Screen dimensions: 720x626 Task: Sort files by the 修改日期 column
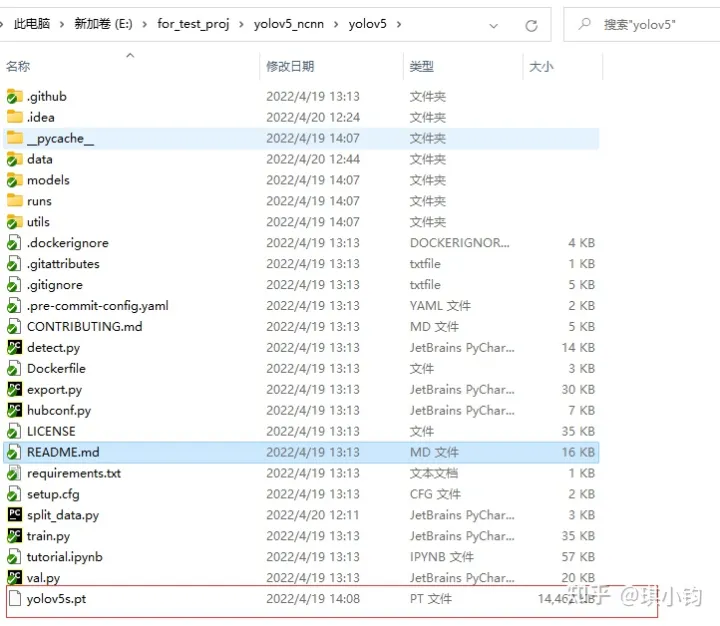point(290,67)
